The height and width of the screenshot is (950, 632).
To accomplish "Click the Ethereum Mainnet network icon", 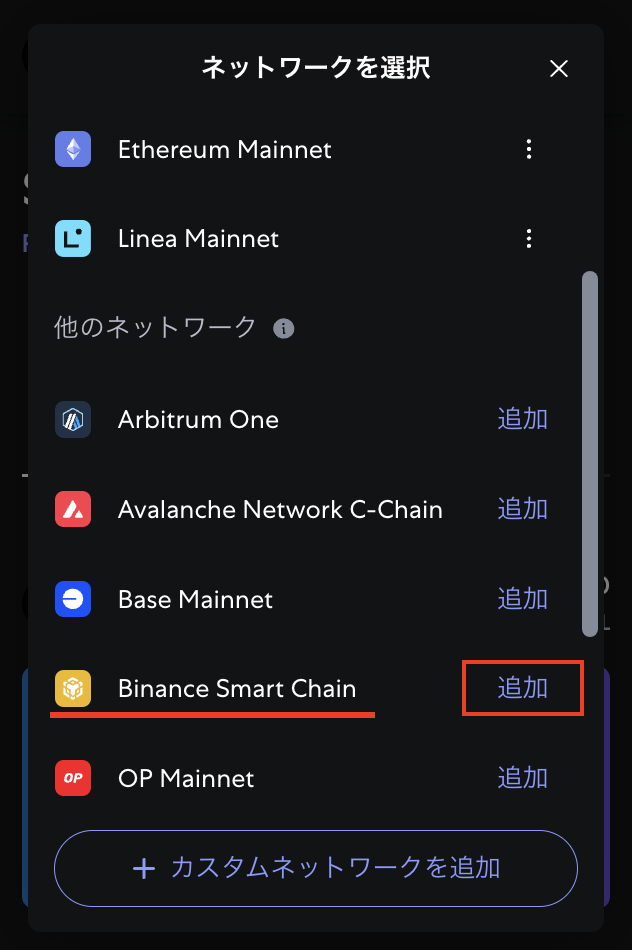I will coord(73,149).
